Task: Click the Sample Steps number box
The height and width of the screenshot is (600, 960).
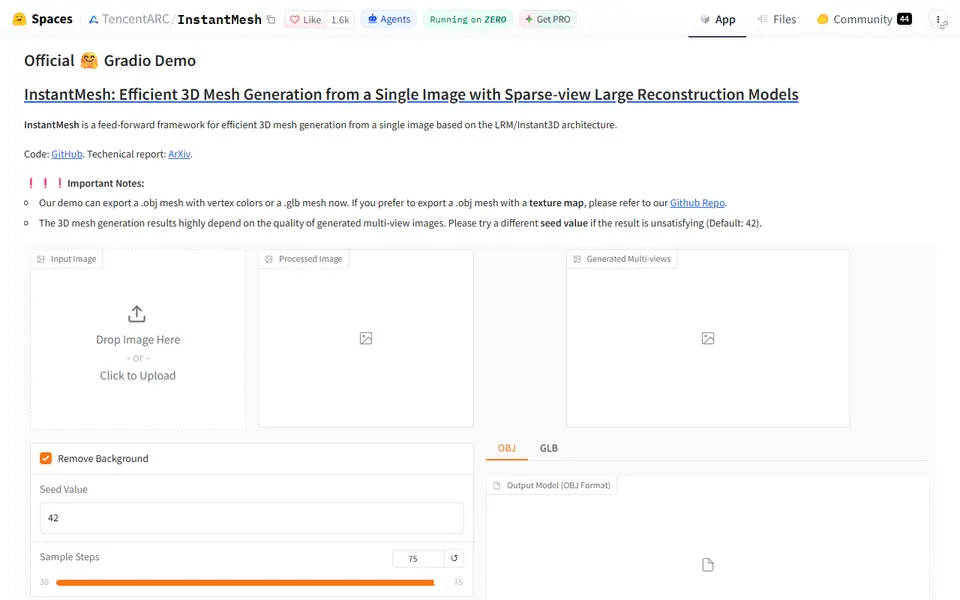Action: (418, 558)
